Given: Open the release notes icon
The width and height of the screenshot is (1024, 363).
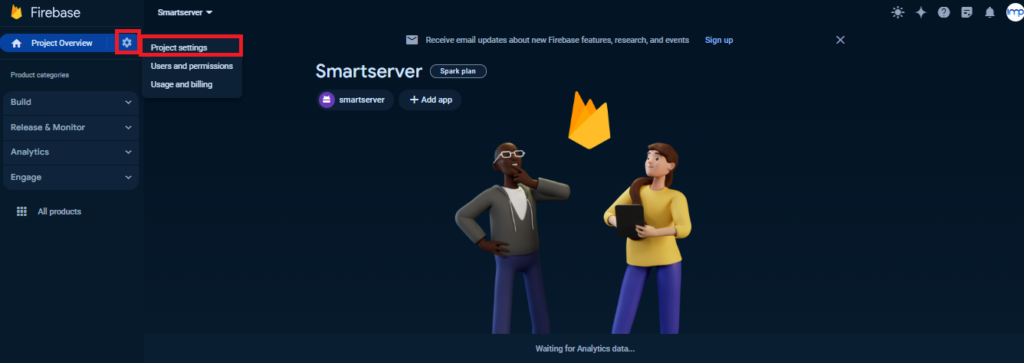Looking at the screenshot, I should [x=967, y=12].
